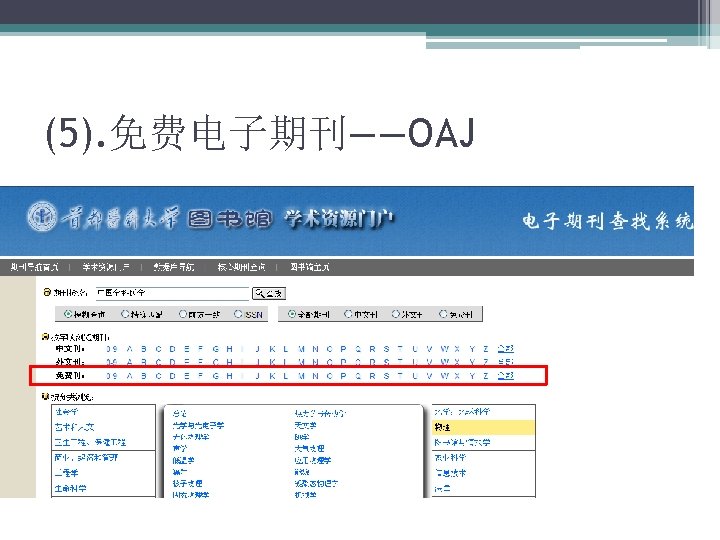This screenshot has width=720, height=540.
Task: Click letter J in the 免费刊 row
Action: pos(258,376)
